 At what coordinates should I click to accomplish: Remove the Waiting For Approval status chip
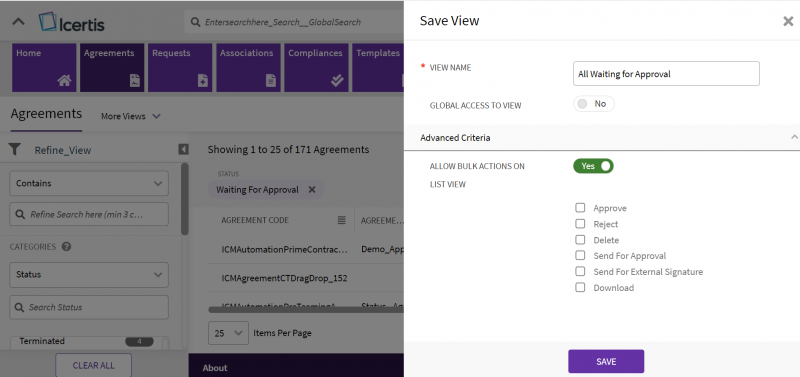click(x=312, y=190)
